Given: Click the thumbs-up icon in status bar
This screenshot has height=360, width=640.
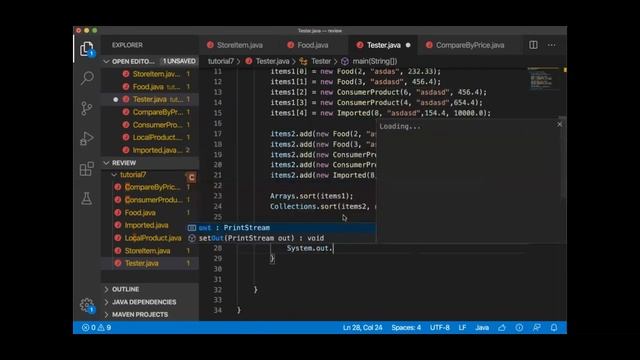Looking at the screenshot, I should [502, 327].
